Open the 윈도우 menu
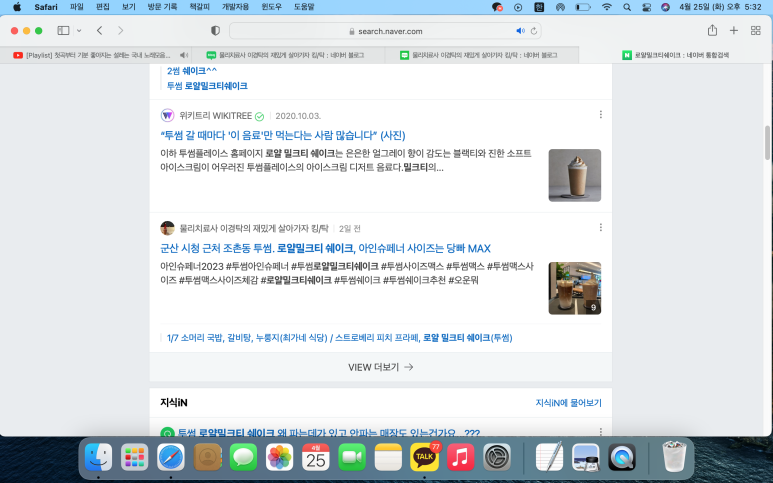Image resolution: width=773 pixels, height=483 pixels. [x=272, y=7]
